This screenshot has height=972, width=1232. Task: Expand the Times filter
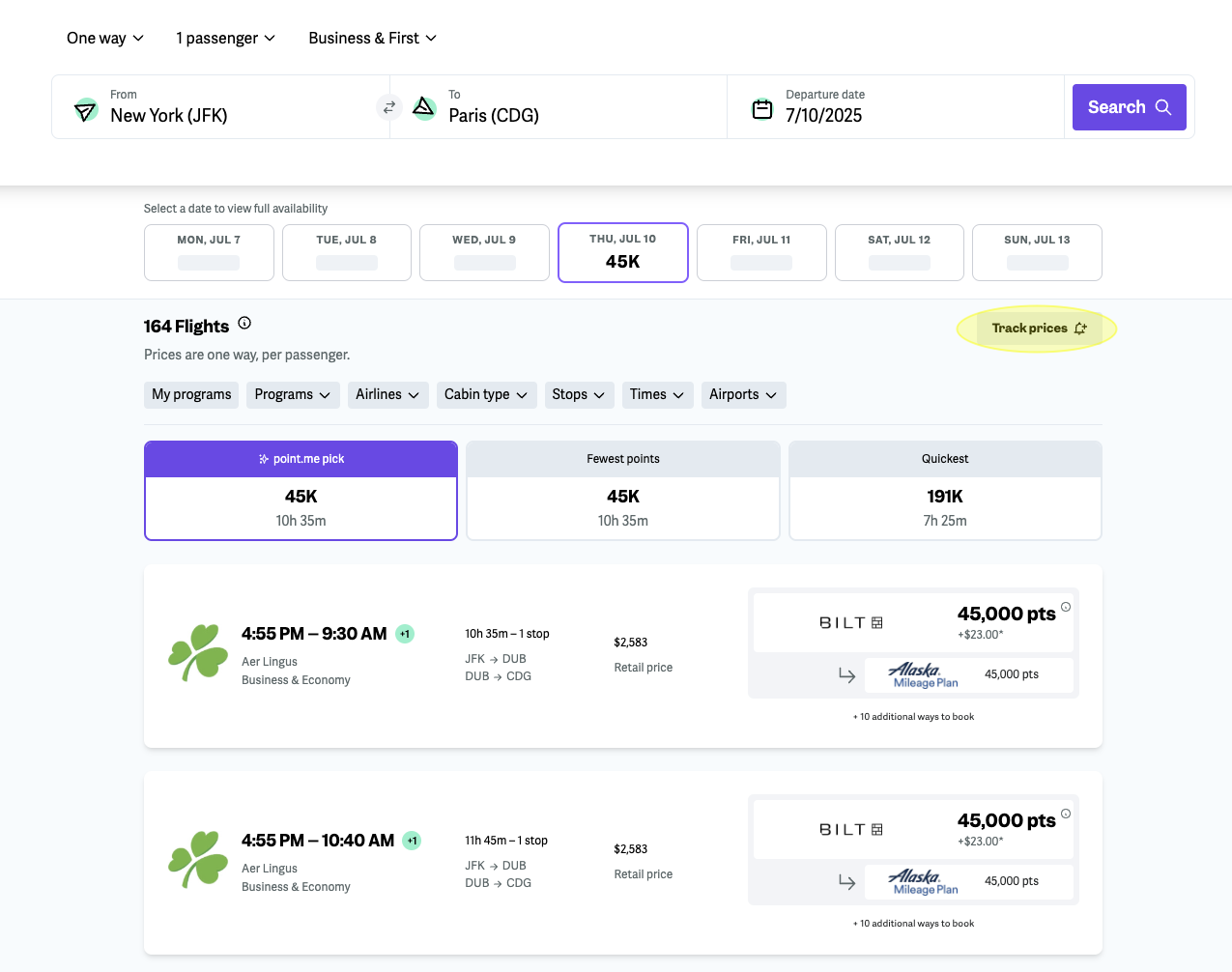pyautogui.click(x=657, y=394)
